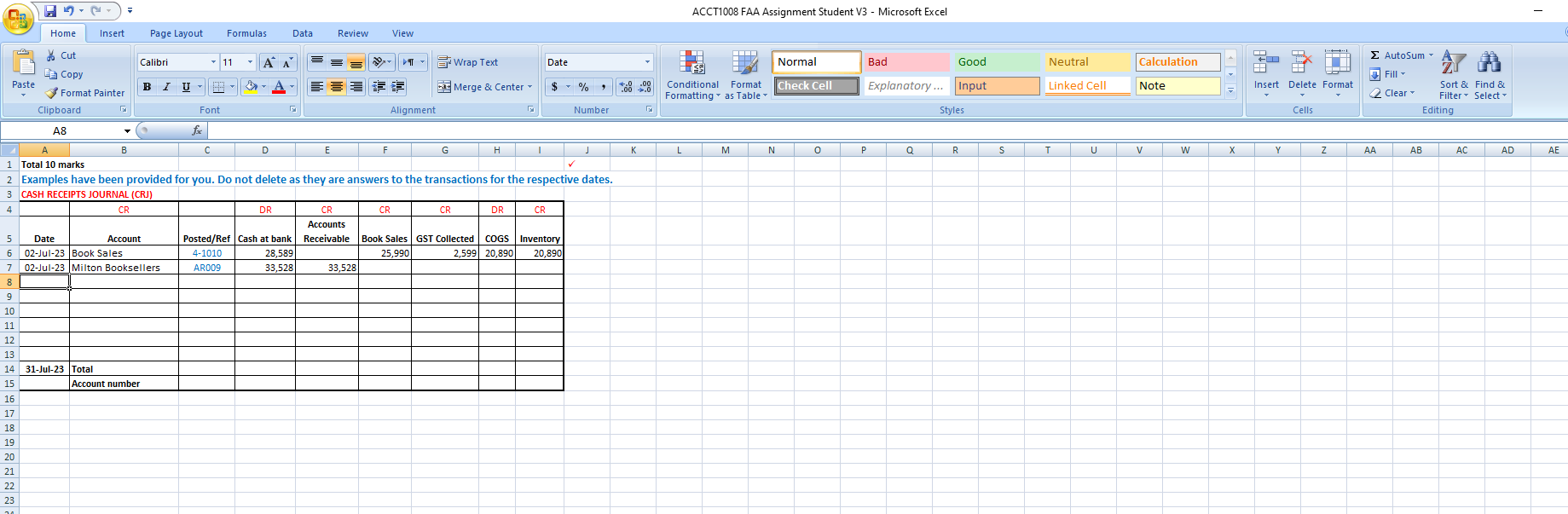
Task: Open the Alignment dialog launcher
Action: [x=531, y=110]
